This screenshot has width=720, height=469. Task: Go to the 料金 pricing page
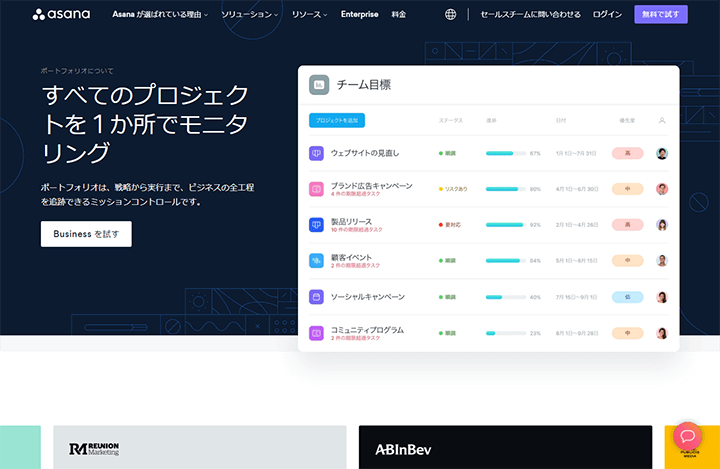click(399, 15)
